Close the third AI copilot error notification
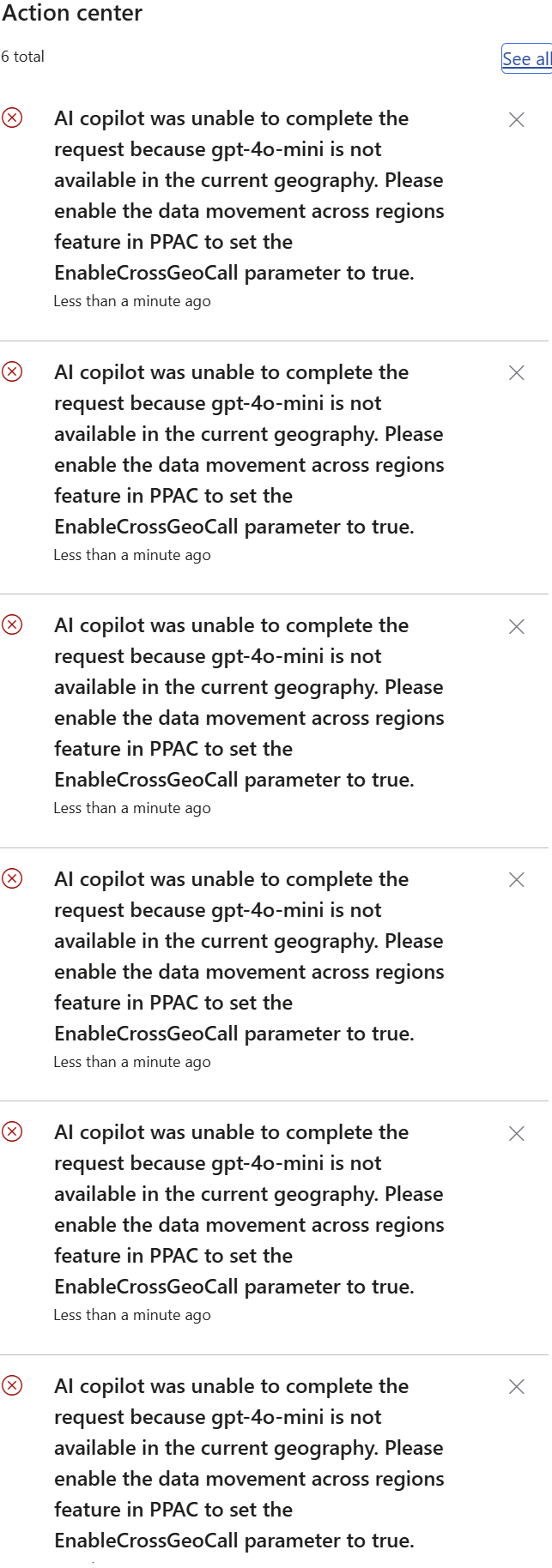Image resolution: width=552 pixels, height=1568 pixels. coord(516,627)
